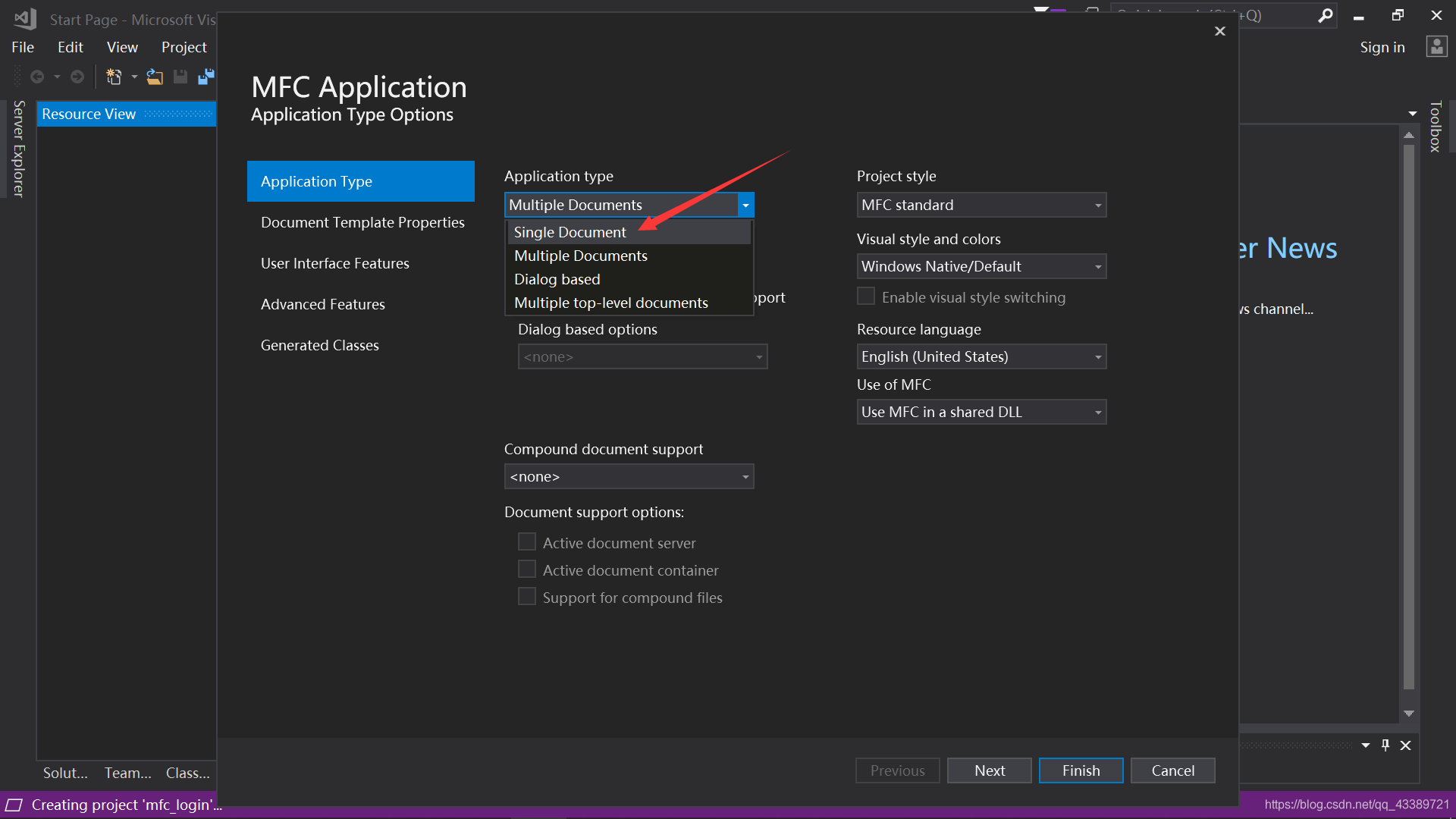Image resolution: width=1456 pixels, height=819 pixels.
Task: Select Single Document from the list
Action: tap(629, 232)
